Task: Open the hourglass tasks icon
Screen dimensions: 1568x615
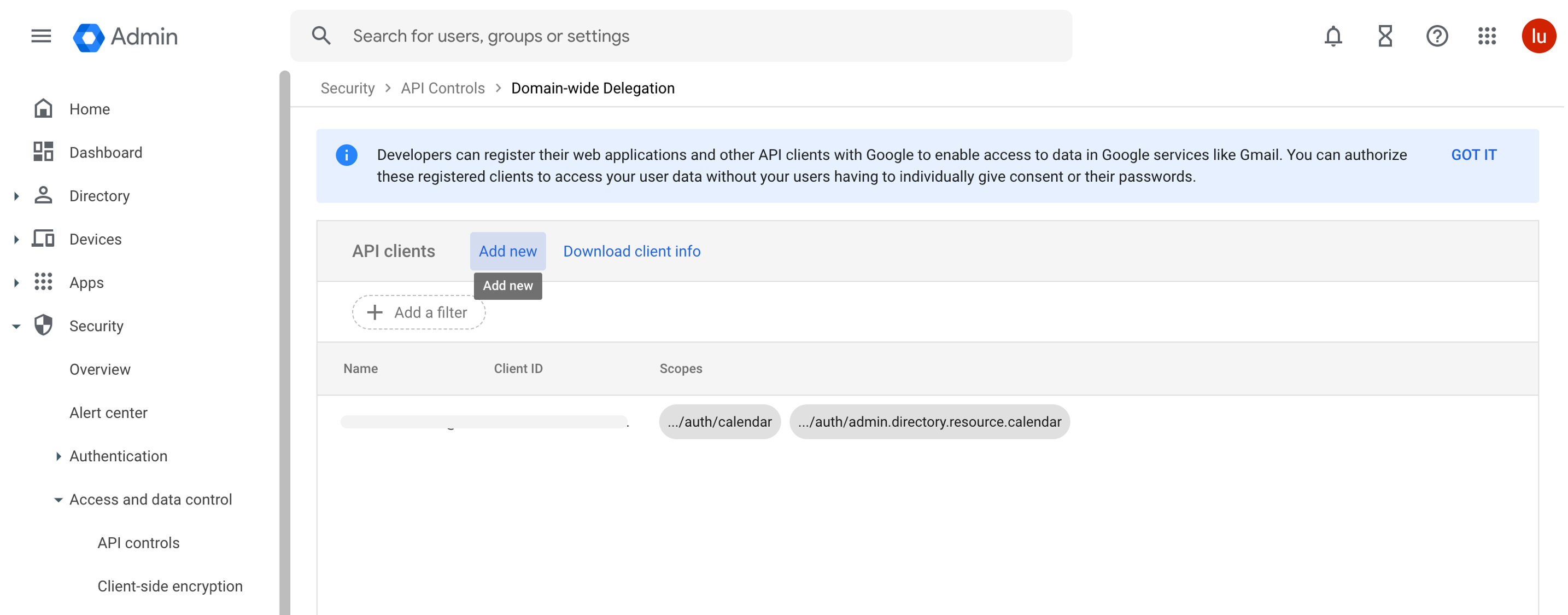Action: [1385, 37]
